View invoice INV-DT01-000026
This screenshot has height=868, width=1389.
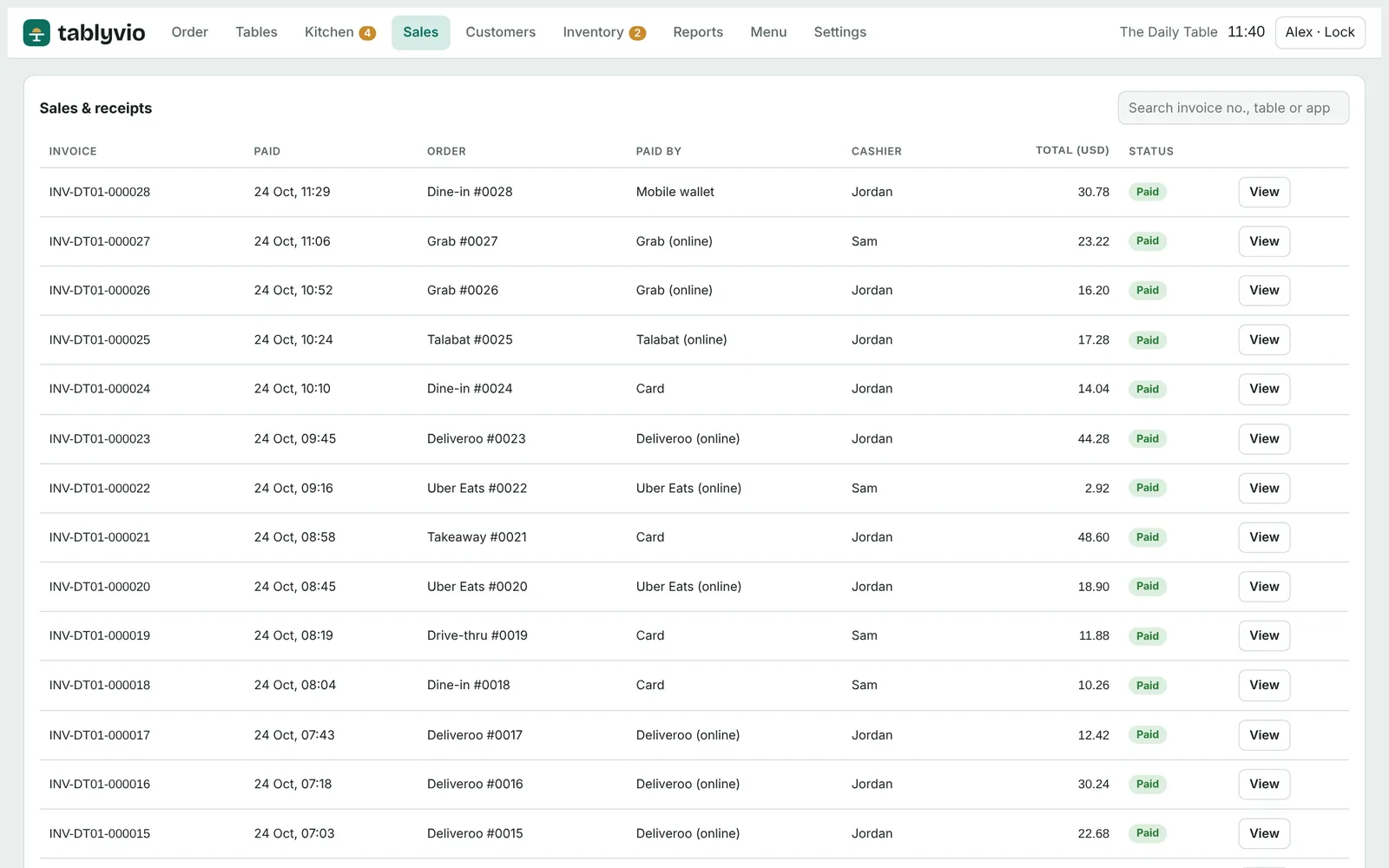[x=1264, y=290]
